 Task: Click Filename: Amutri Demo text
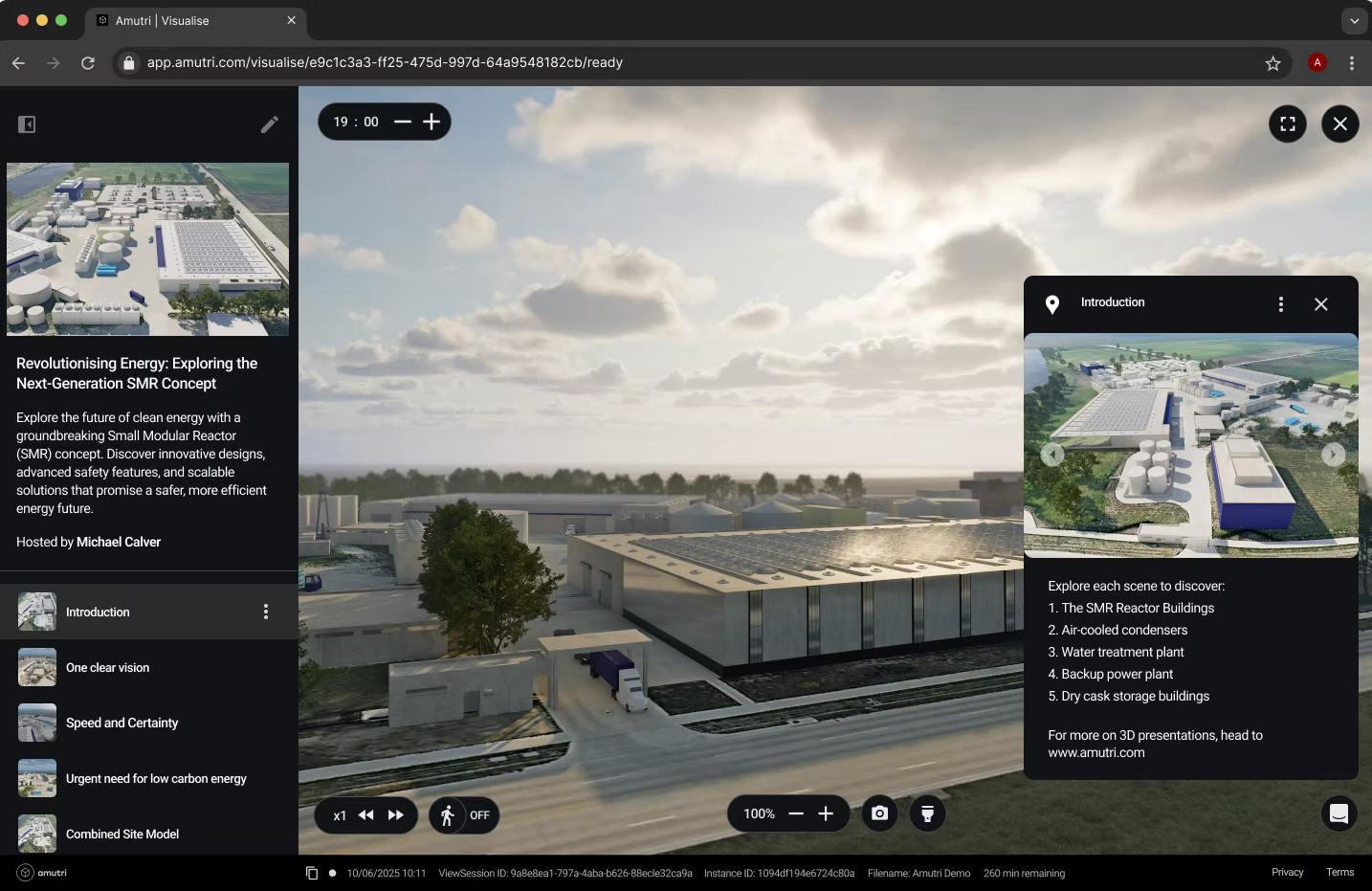click(x=918, y=873)
